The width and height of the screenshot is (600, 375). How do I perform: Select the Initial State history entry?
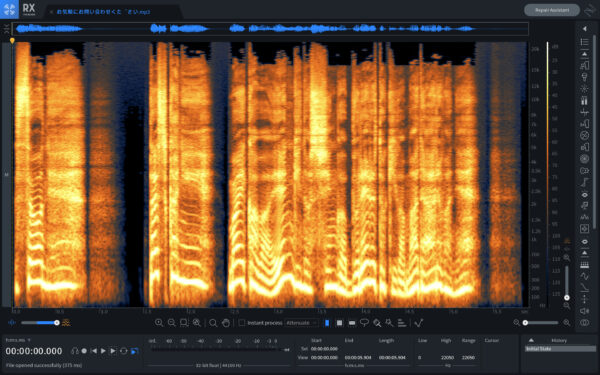[x=560, y=349]
